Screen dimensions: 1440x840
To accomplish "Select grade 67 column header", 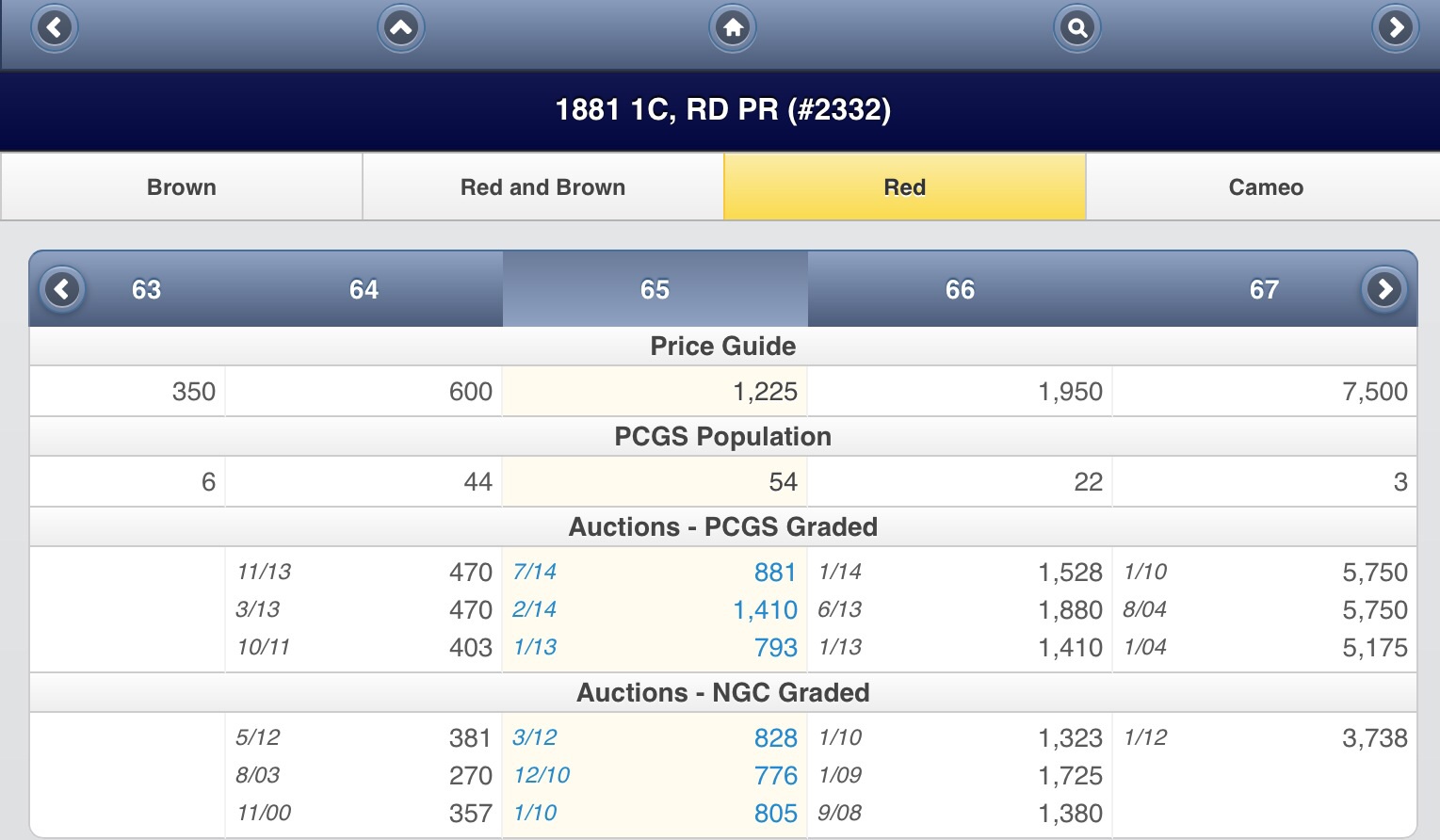I will click(x=1264, y=289).
